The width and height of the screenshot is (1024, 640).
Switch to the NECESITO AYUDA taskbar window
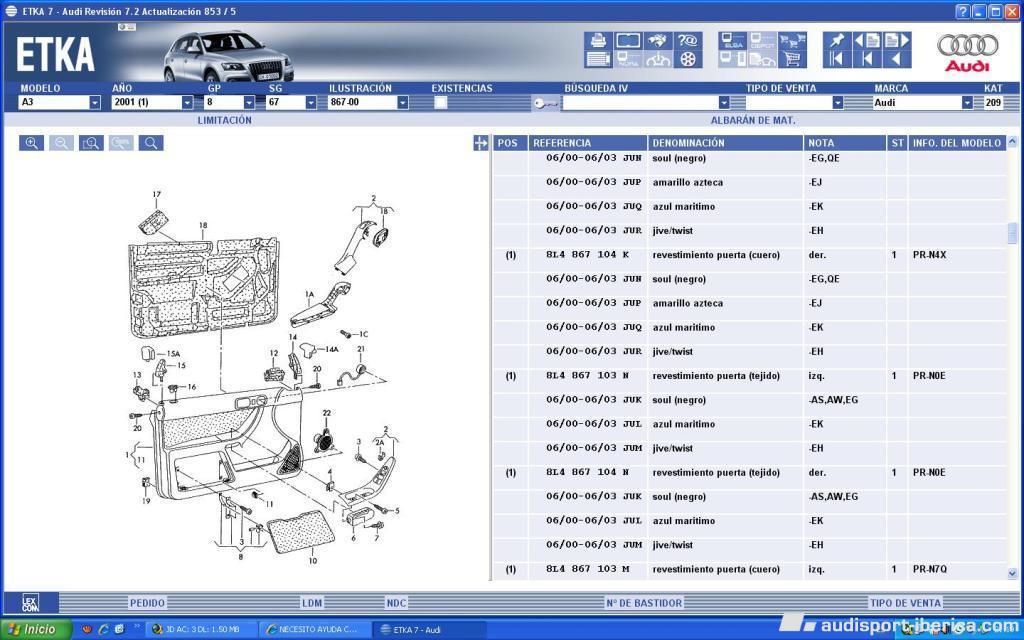click(315, 630)
